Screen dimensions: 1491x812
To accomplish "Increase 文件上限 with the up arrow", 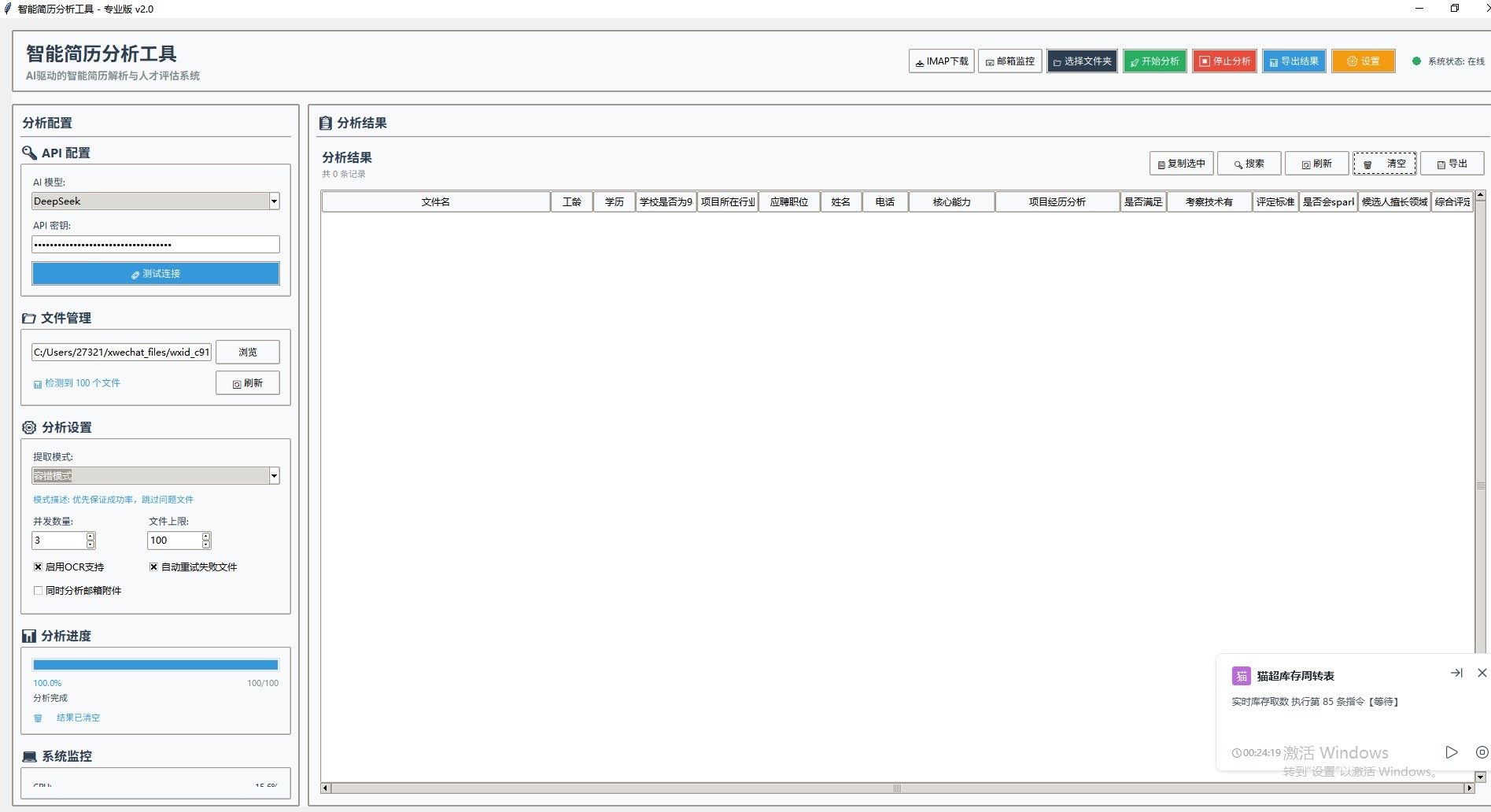I will 206,537.
